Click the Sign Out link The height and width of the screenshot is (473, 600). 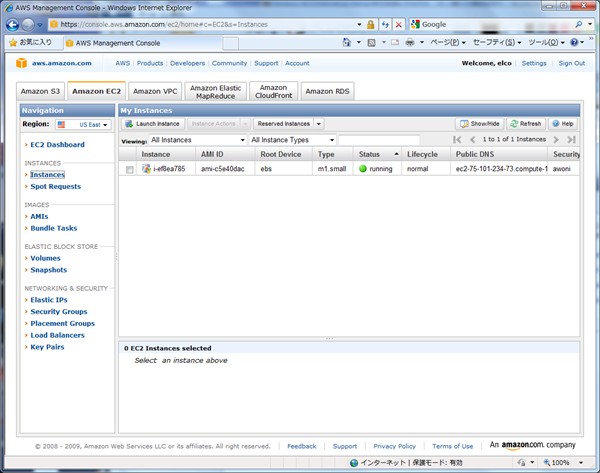572,64
